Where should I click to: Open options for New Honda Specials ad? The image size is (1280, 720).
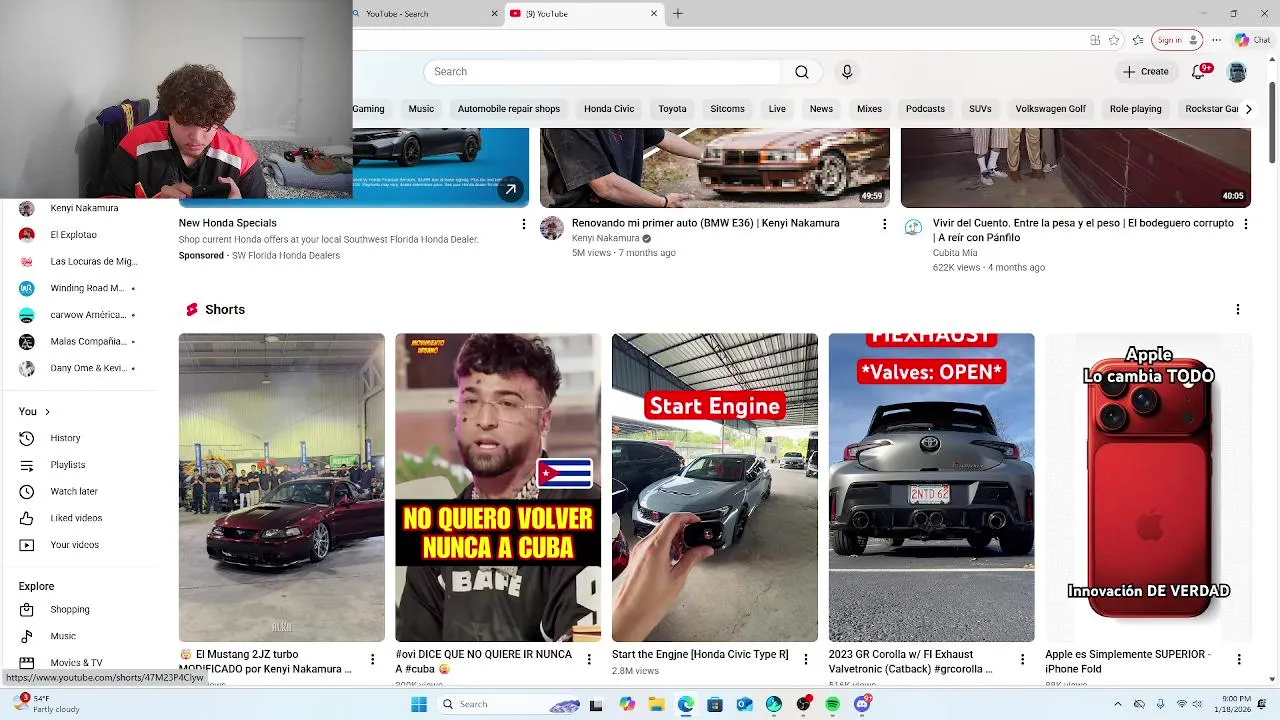click(523, 224)
